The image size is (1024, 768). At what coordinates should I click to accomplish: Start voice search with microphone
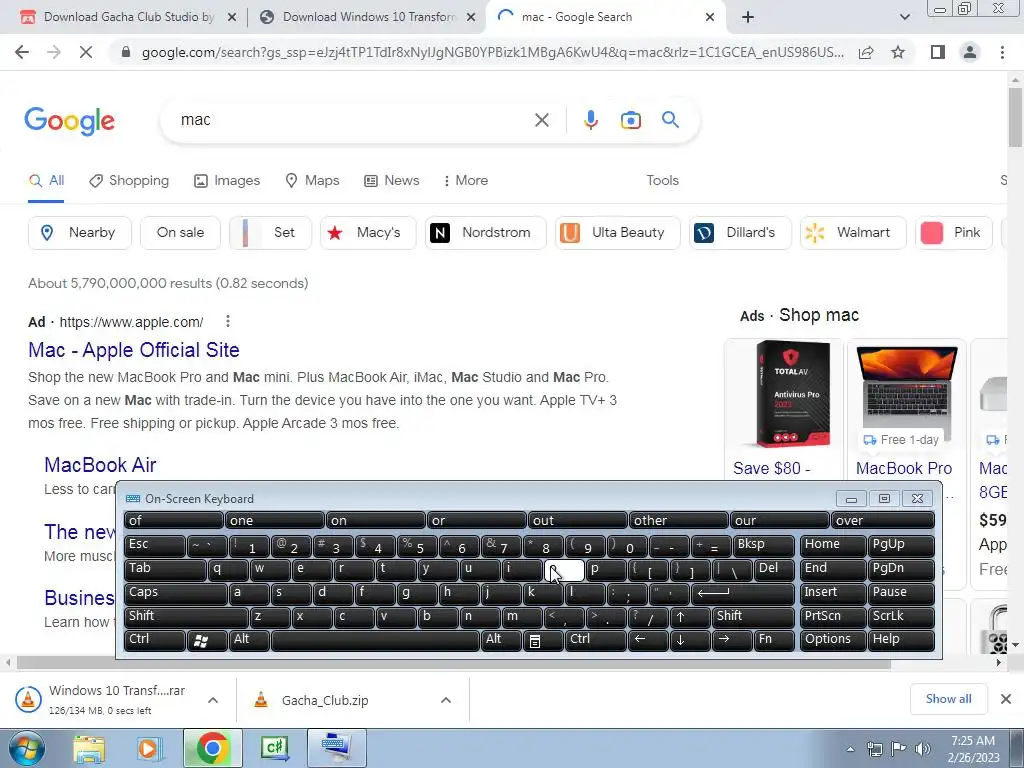pyautogui.click(x=590, y=120)
